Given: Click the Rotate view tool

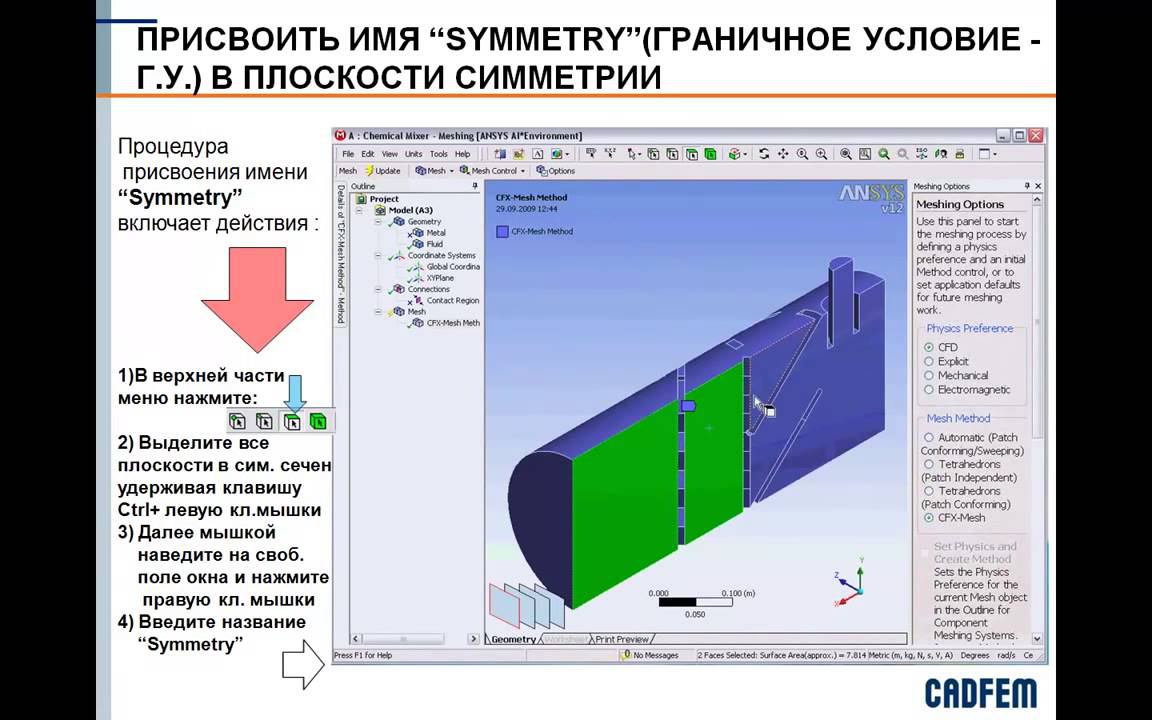Looking at the screenshot, I should (x=763, y=154).
